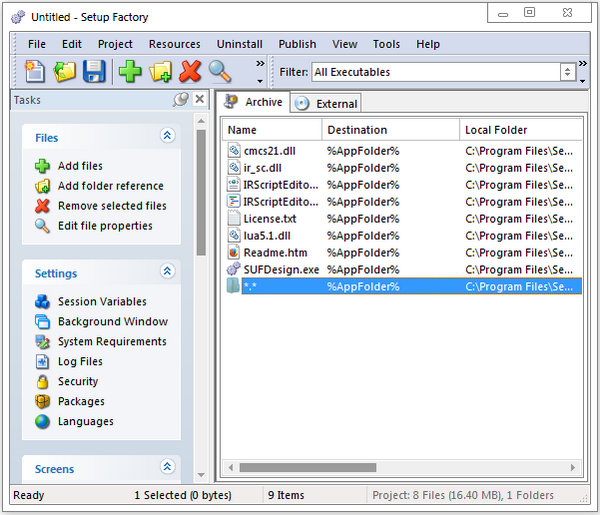Select the SUFDesign.exe file row
600x515 pixels.
[x=281, y=269]
